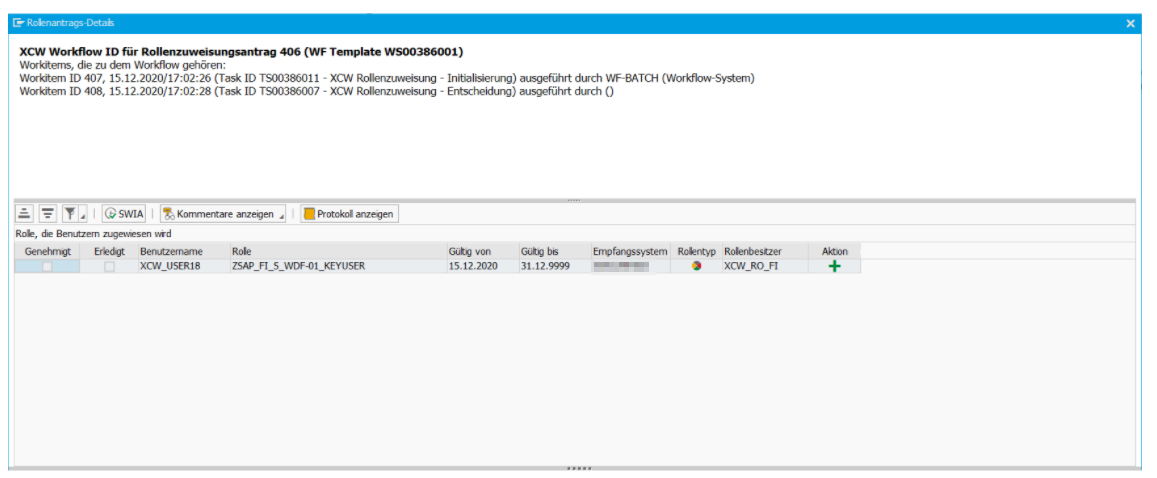The height and width of the screenshot is (478, 1157).
Task: Sort the table in descending order
Action: [x=47, y=214]
